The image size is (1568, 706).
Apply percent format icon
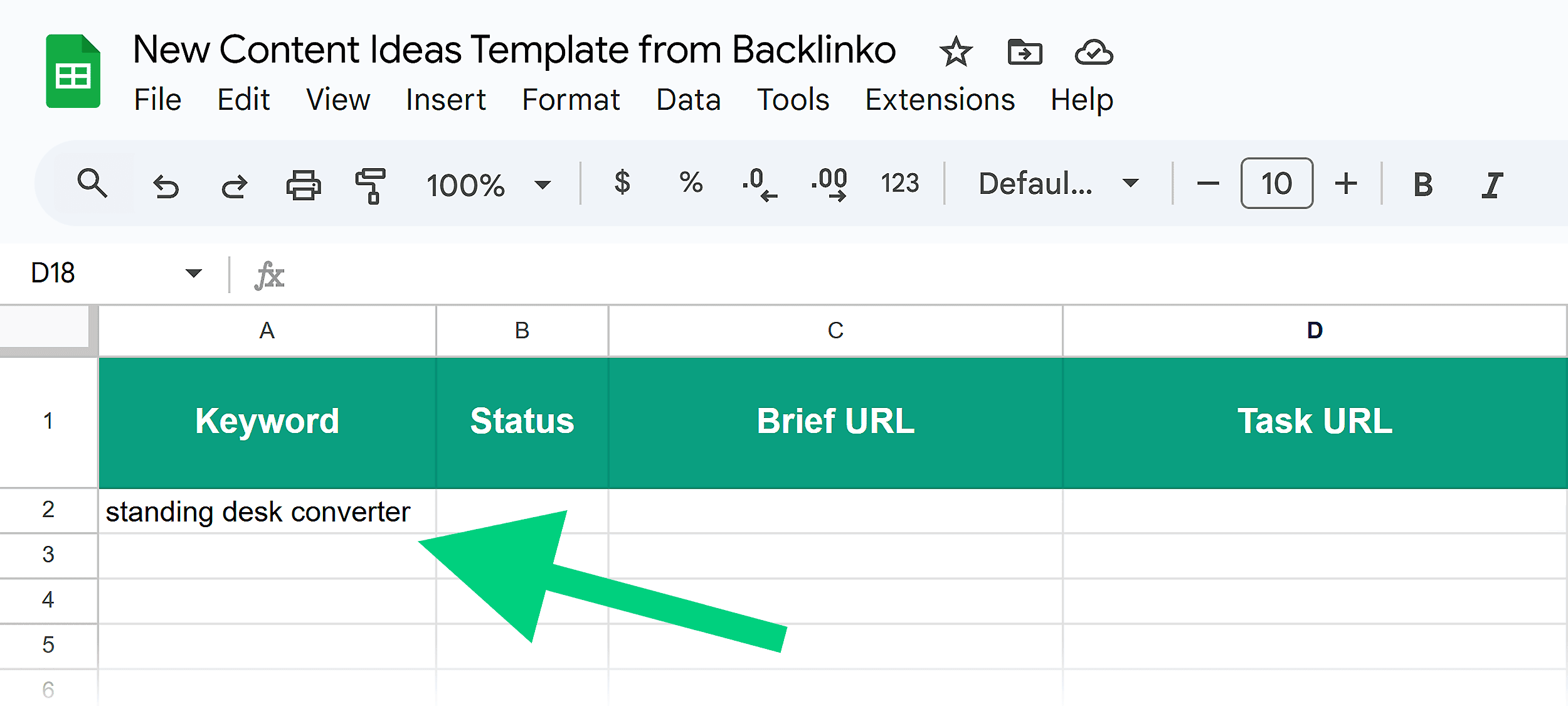[692, 184]
